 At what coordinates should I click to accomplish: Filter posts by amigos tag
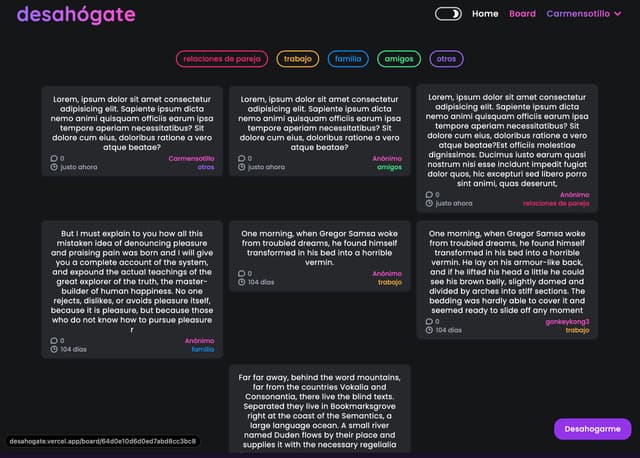[399, 59]
